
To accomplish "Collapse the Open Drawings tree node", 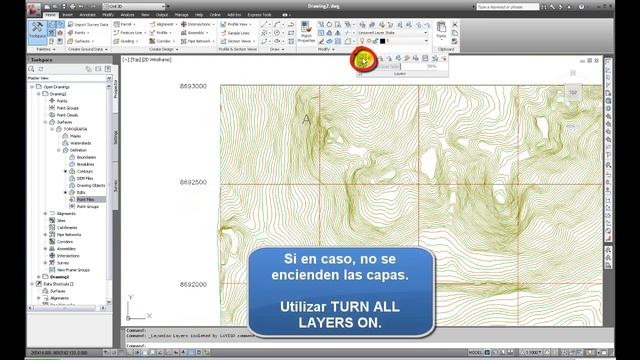I will coord(32,87).
